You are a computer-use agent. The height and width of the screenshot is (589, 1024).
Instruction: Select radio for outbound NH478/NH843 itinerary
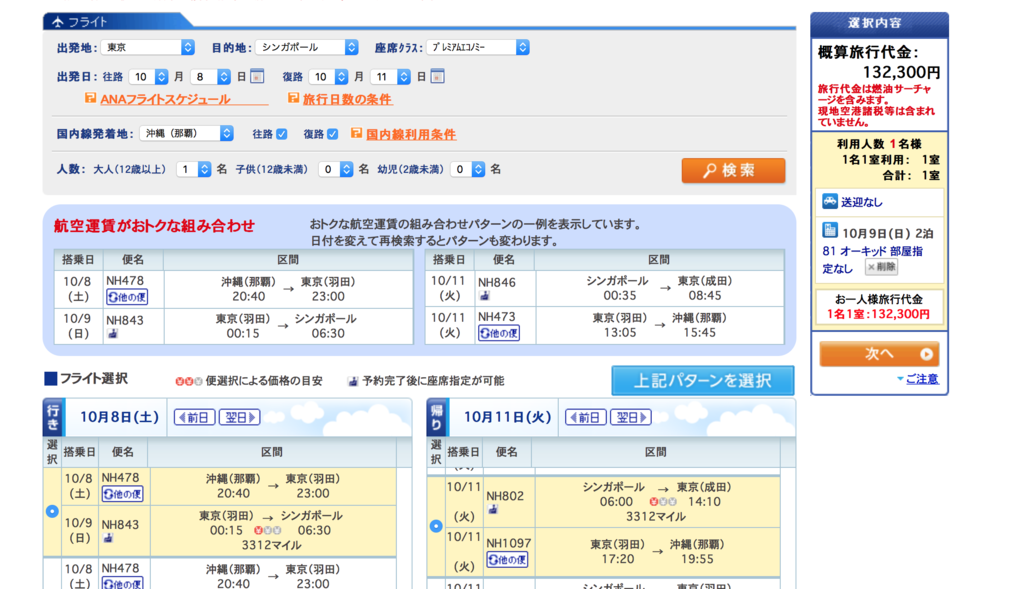(52, 511)
